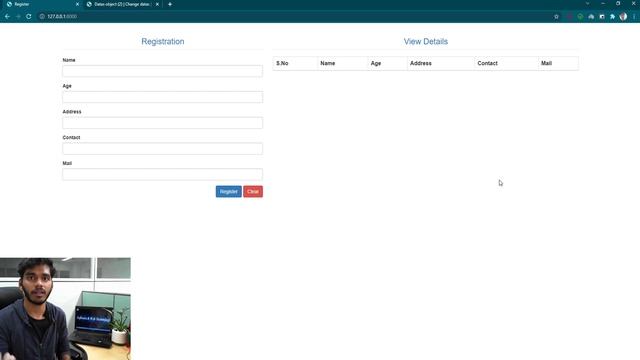The height and width of the screenshot is (360, 640).
Task: Click the site info icon beside the URL
Action: click(42, 16)
